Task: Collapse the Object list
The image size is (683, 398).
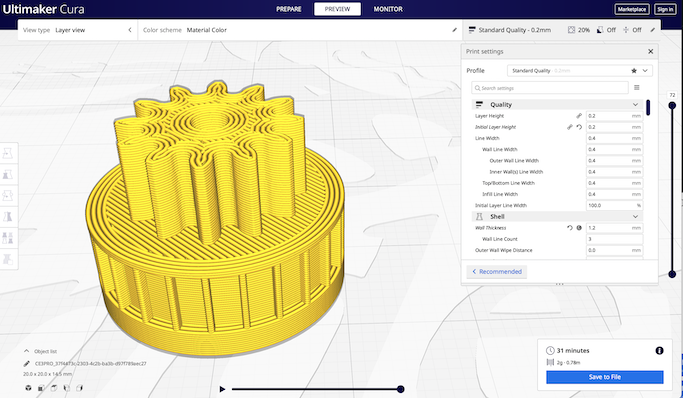Action: tap(27, 351)
